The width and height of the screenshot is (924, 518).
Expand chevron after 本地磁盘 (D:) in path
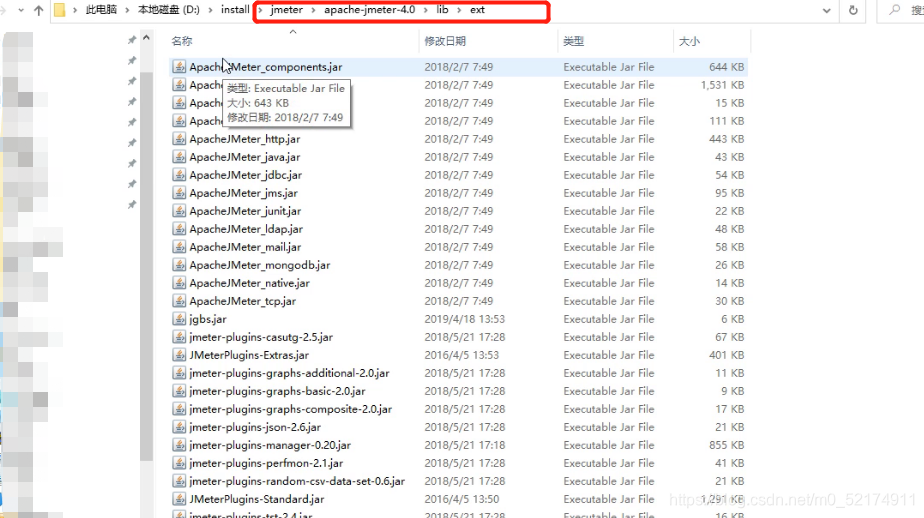tap(210, 10)
